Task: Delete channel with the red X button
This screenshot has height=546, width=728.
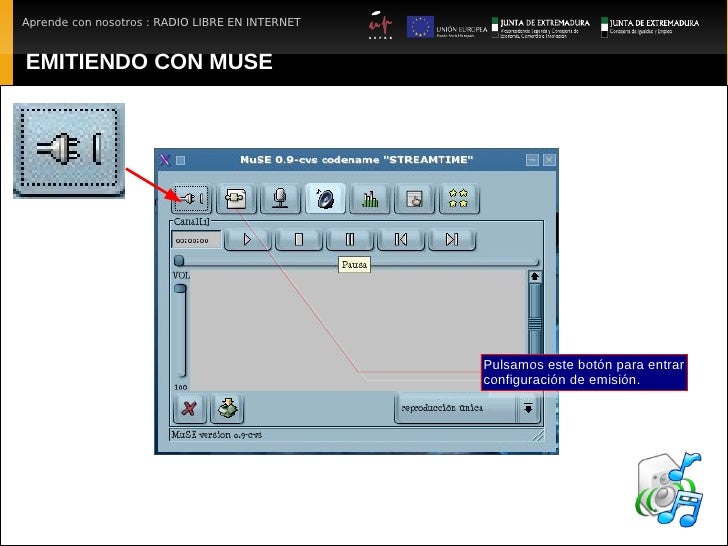Action: click(189, 409)
